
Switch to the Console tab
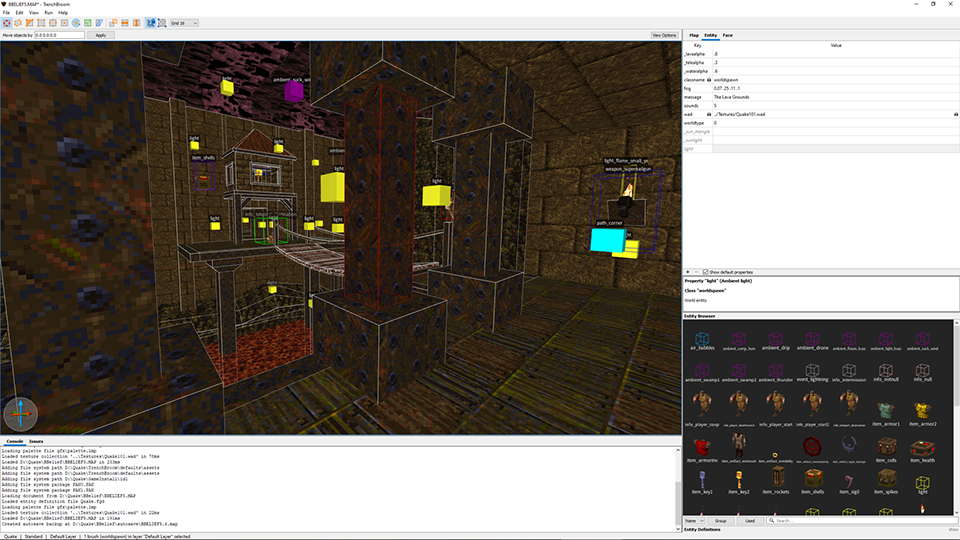pos(14,441)
